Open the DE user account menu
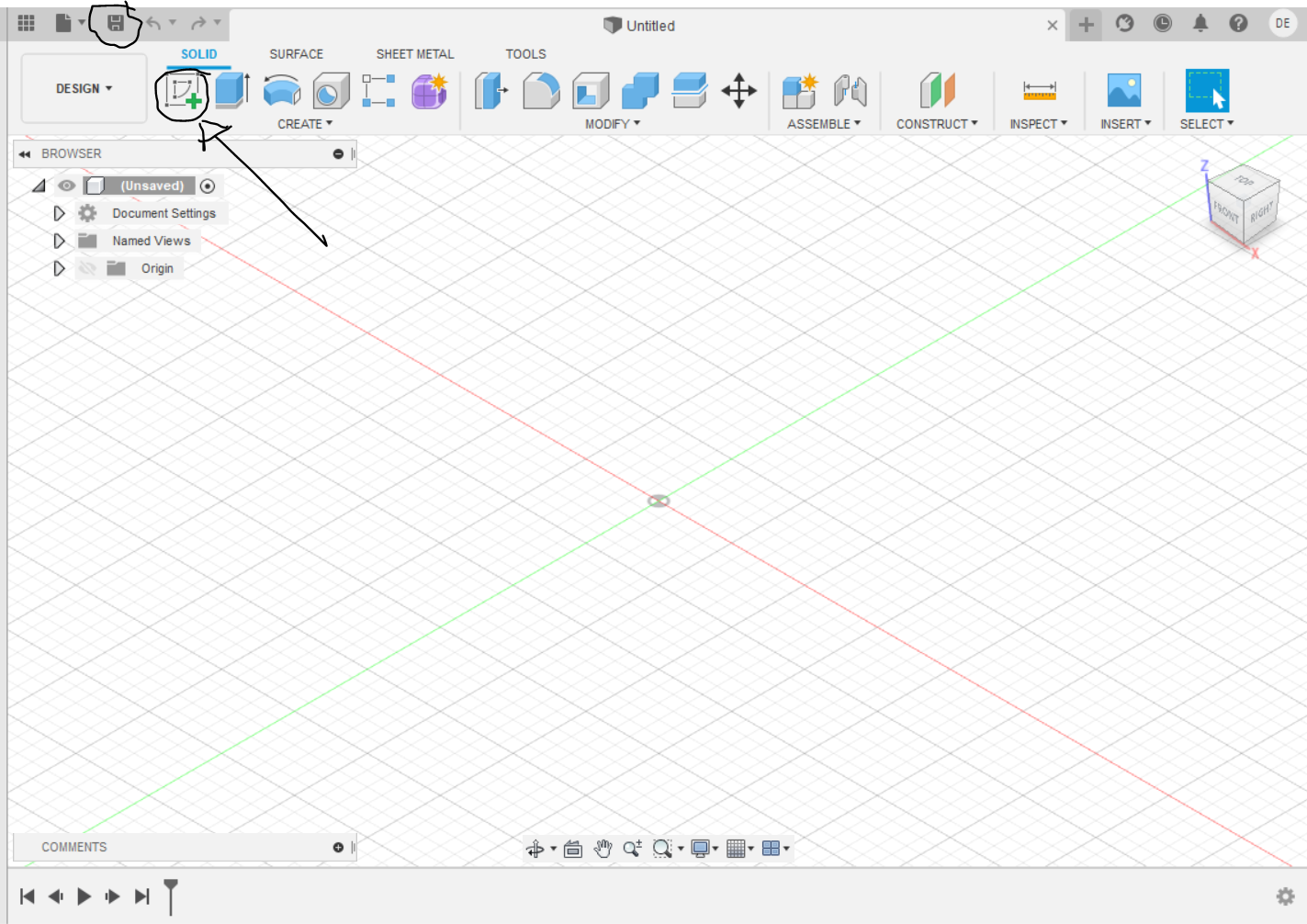The height and width of the screenshot is (924, 1307). (x=1283, y=23)
